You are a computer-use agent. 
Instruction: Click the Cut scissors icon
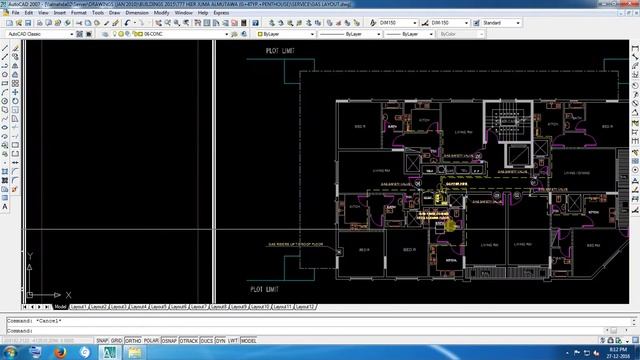[79, 23]
